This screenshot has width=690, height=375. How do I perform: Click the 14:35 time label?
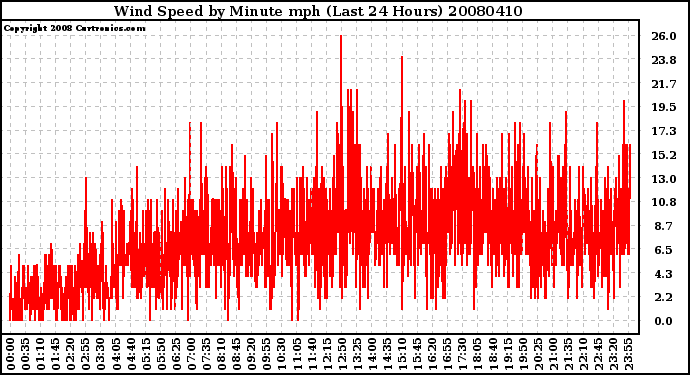click(387, 354)
